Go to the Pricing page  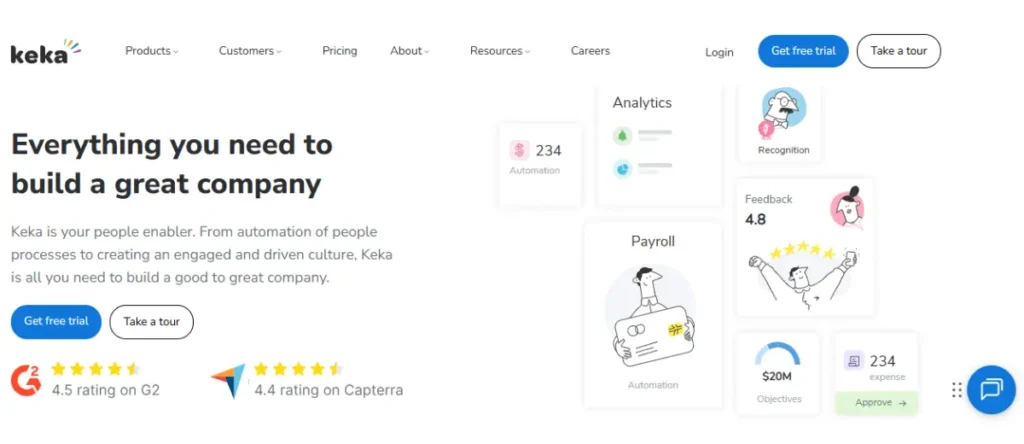coord(339,51)
